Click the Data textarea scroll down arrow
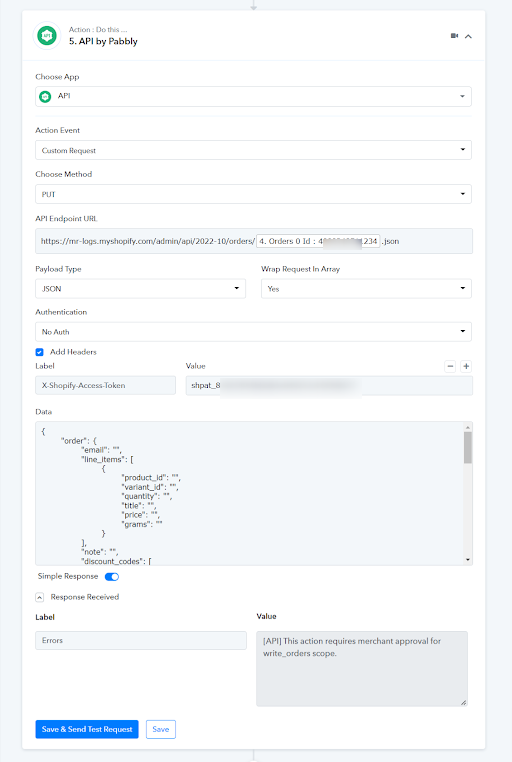 [468, 560]
